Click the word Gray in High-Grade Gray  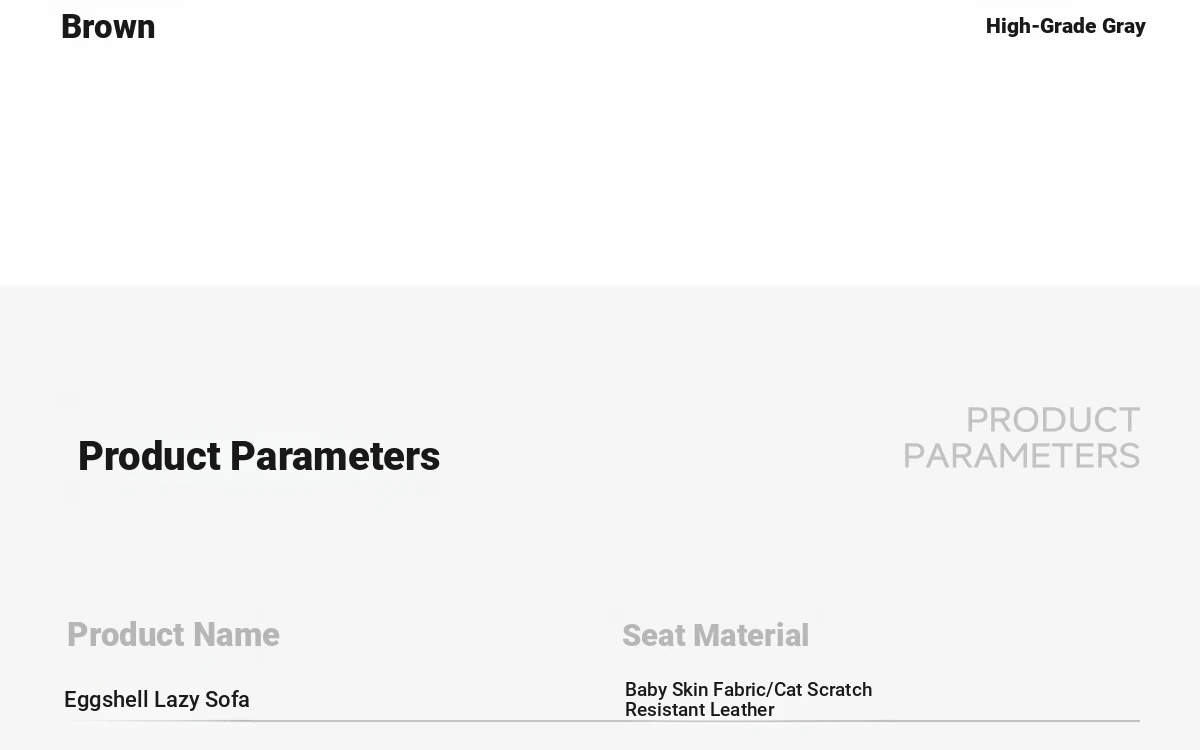click(1124, 26)
